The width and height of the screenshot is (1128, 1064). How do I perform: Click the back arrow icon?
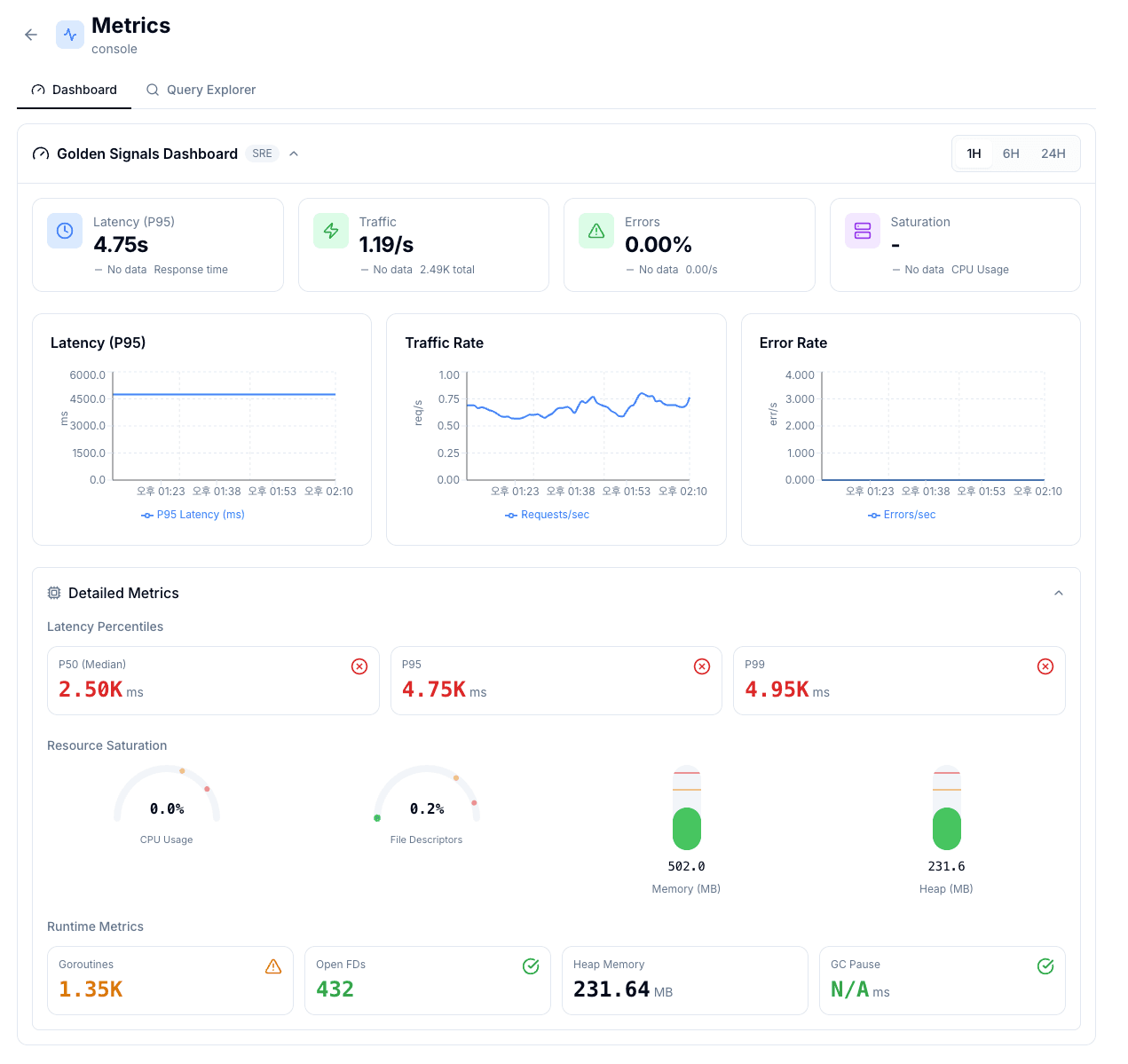point(30,34)
